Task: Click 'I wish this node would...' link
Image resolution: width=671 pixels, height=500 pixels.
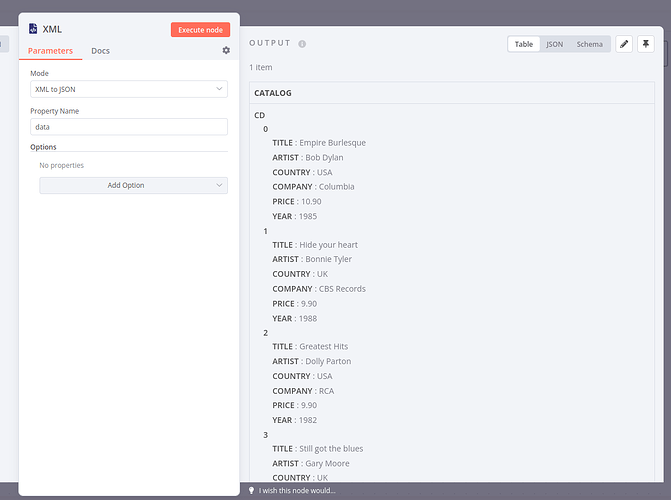Action: (x=297, y=491)
